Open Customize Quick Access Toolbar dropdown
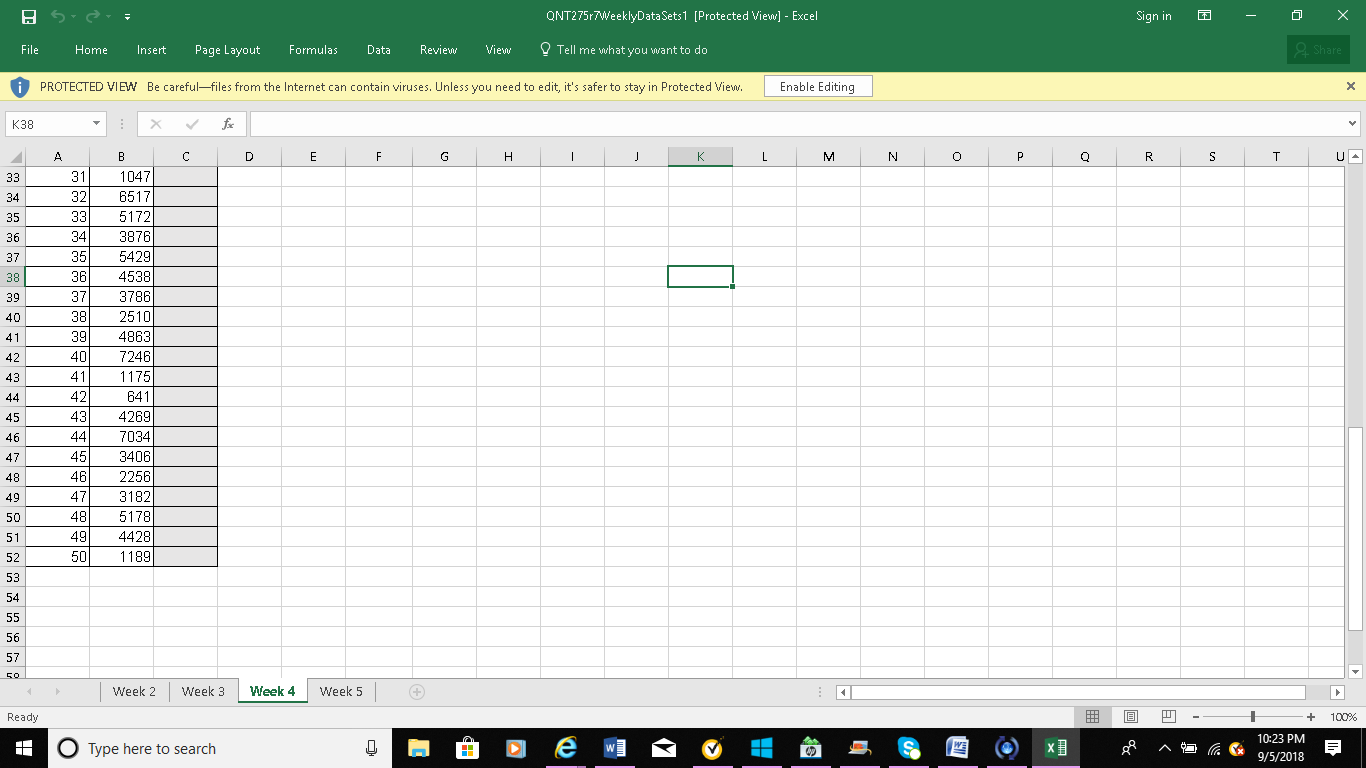The image size is (1366, 768). pyautogui.click(x=128, y=18)
